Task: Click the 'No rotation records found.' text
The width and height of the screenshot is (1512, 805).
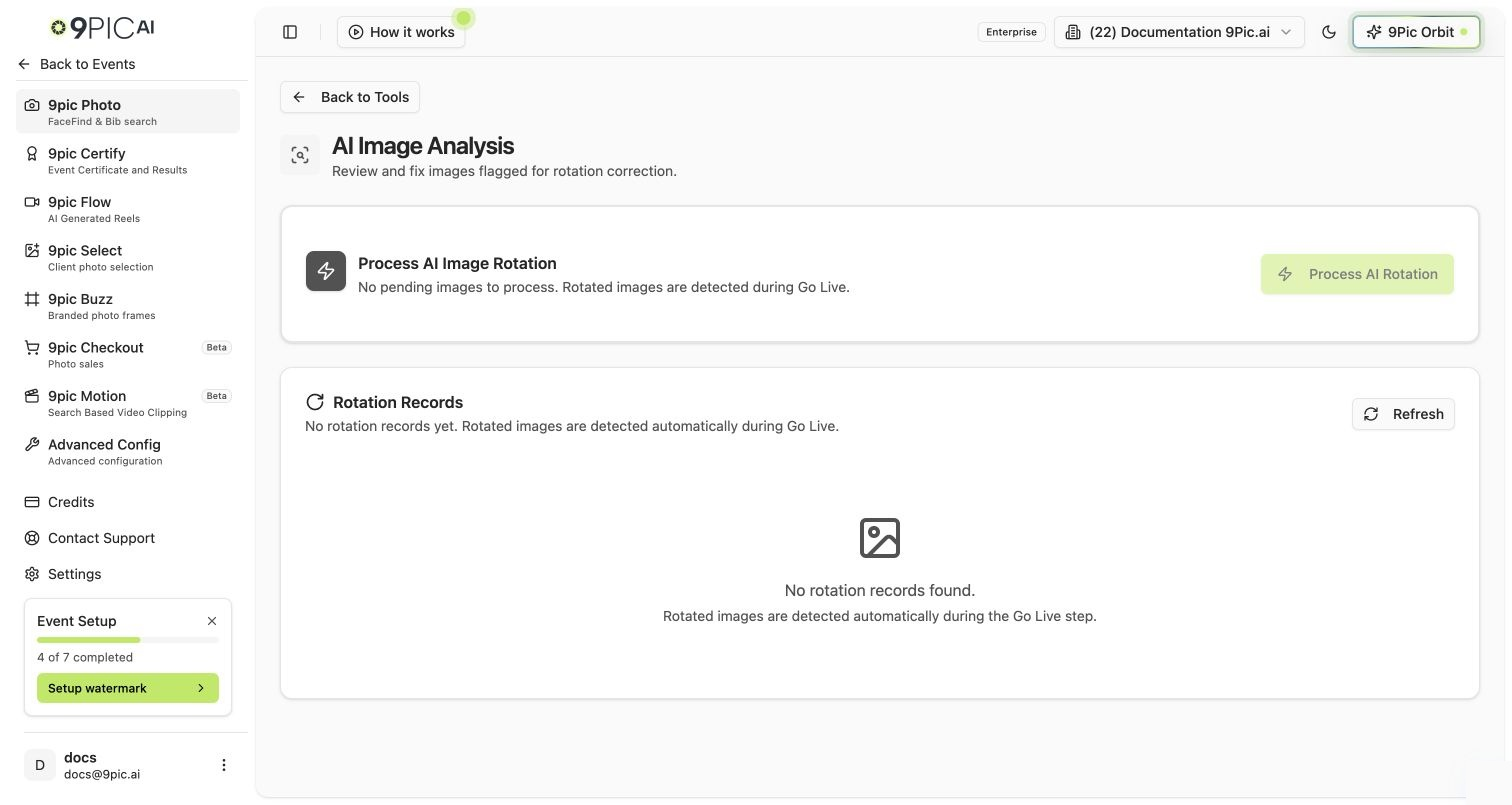Action: tap(880, 590)
